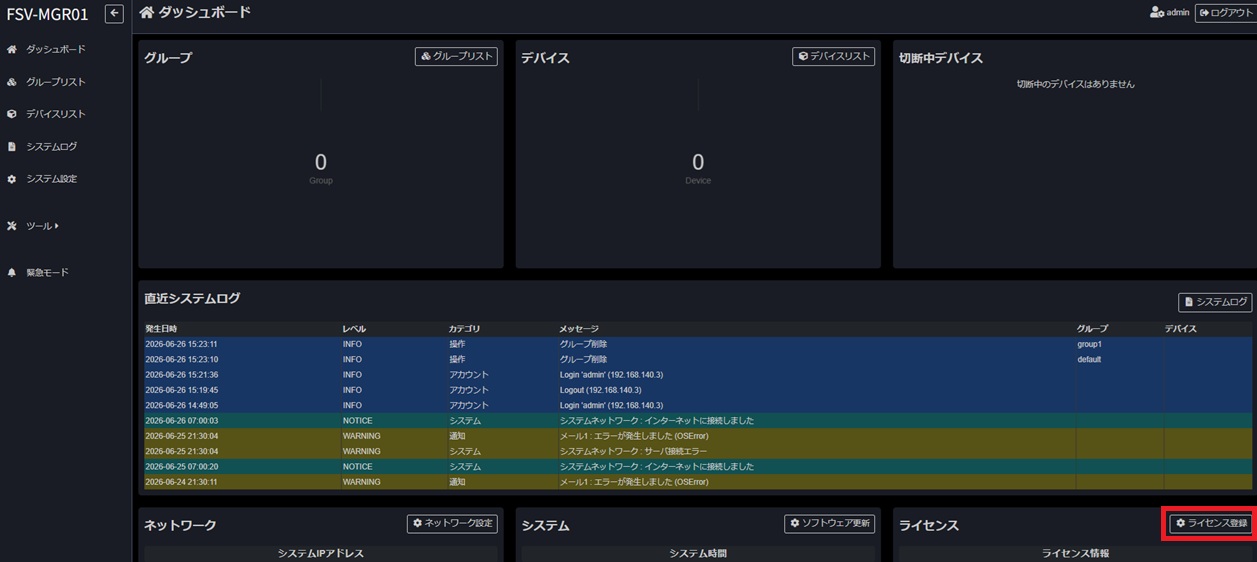Click デバイスリスト button in Device card
This screenshot has height=562, width=1257.
click(833, 57)
